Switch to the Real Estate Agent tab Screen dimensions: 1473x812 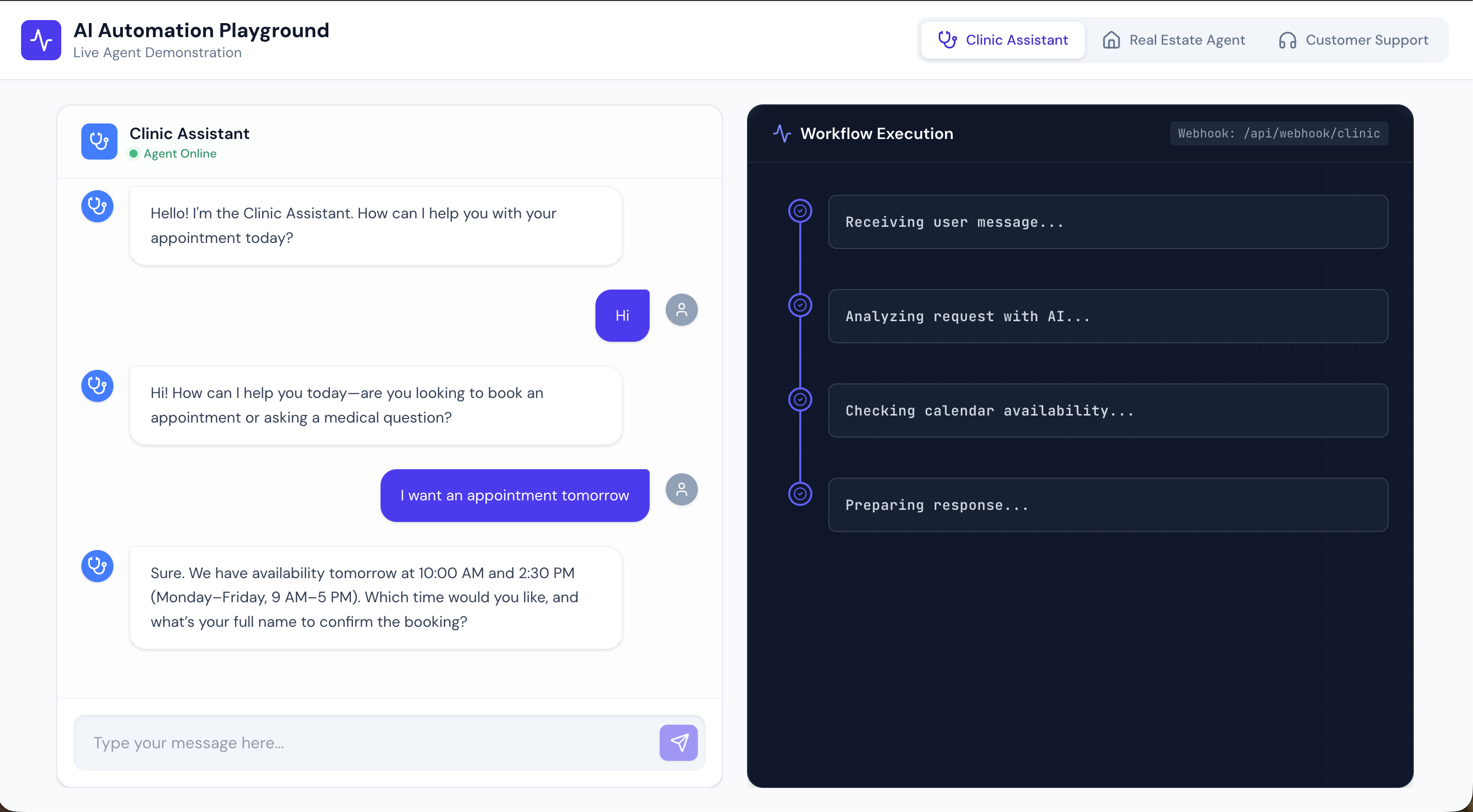(1173, 40)
